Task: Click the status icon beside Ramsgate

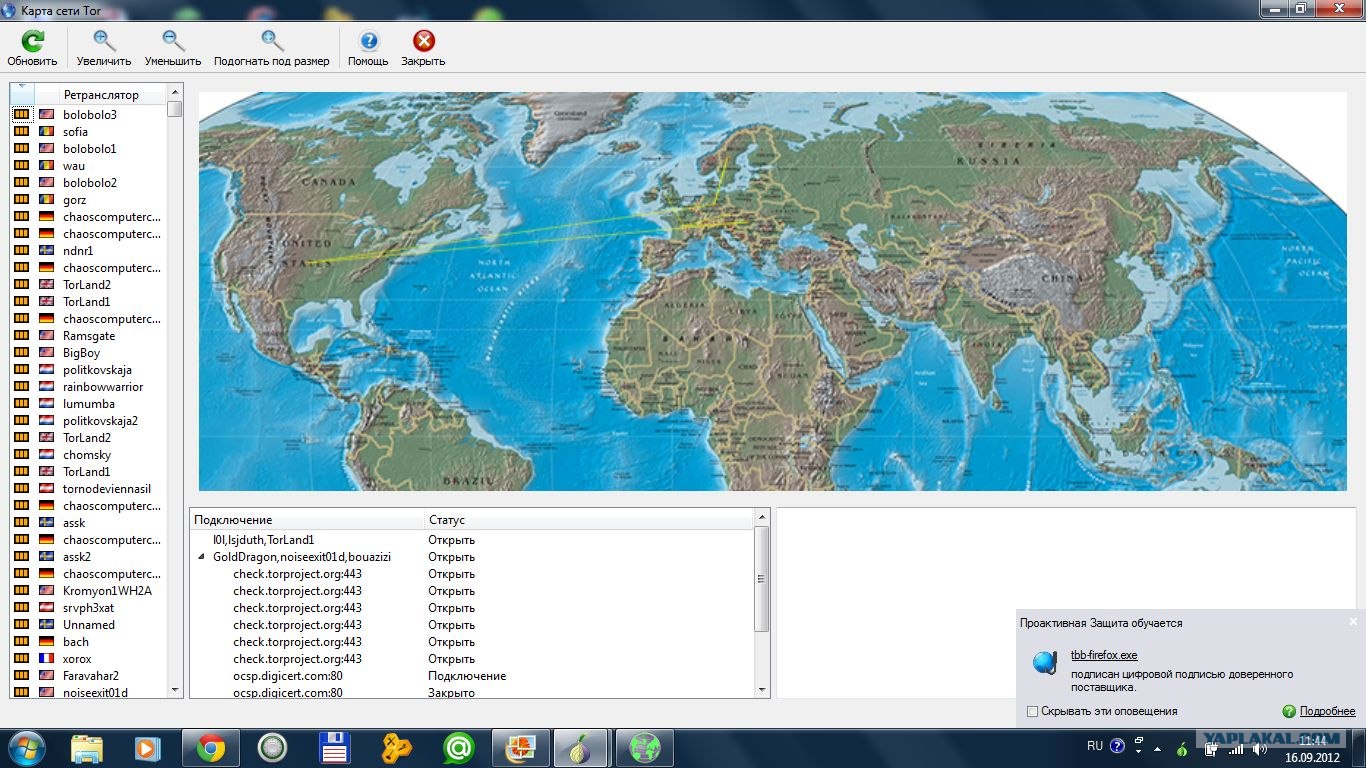Action: click(22, 336)
